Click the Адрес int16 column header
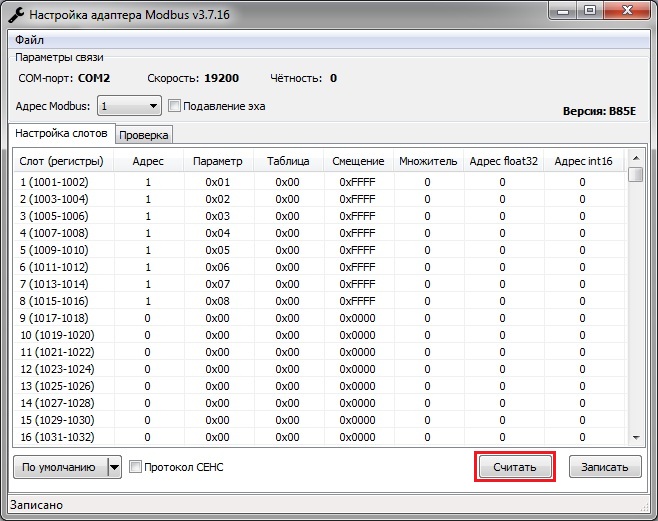This screenshot has width=658, height=521. coord(583,161)
